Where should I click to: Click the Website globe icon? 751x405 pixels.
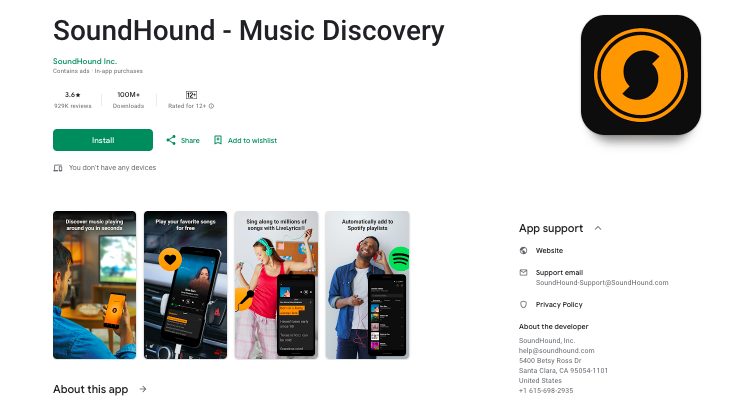point(523,250)
